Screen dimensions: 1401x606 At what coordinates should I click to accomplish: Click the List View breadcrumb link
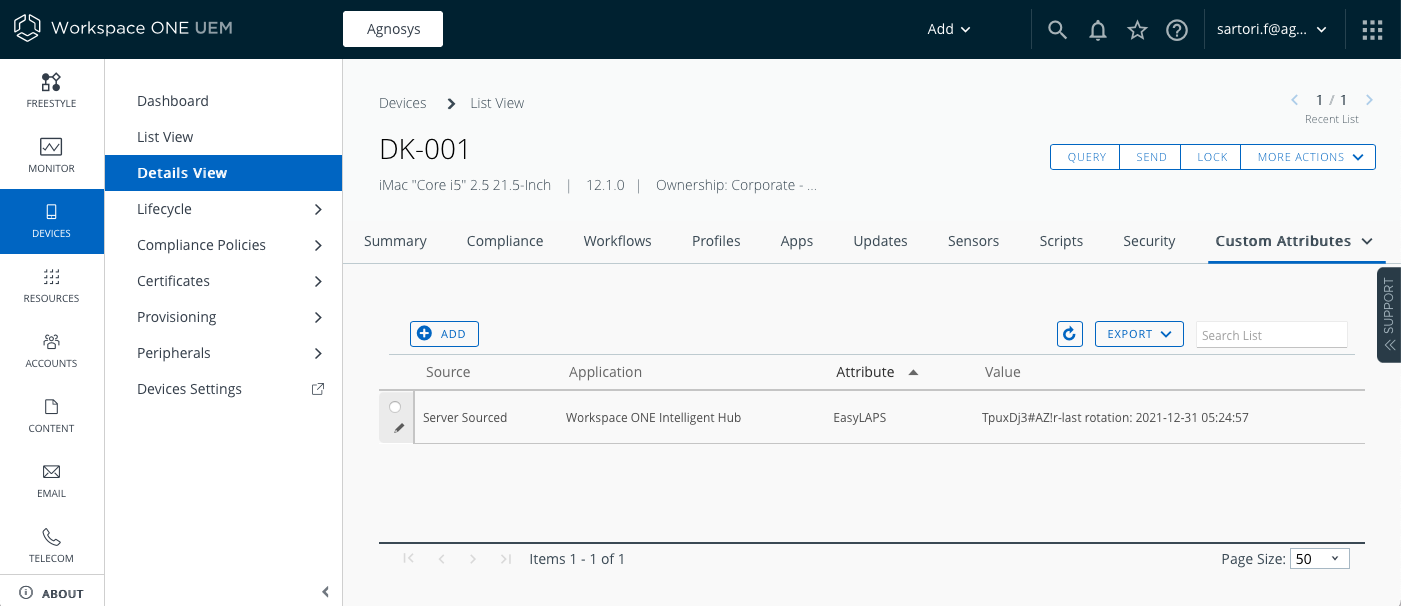pos(497,103)
